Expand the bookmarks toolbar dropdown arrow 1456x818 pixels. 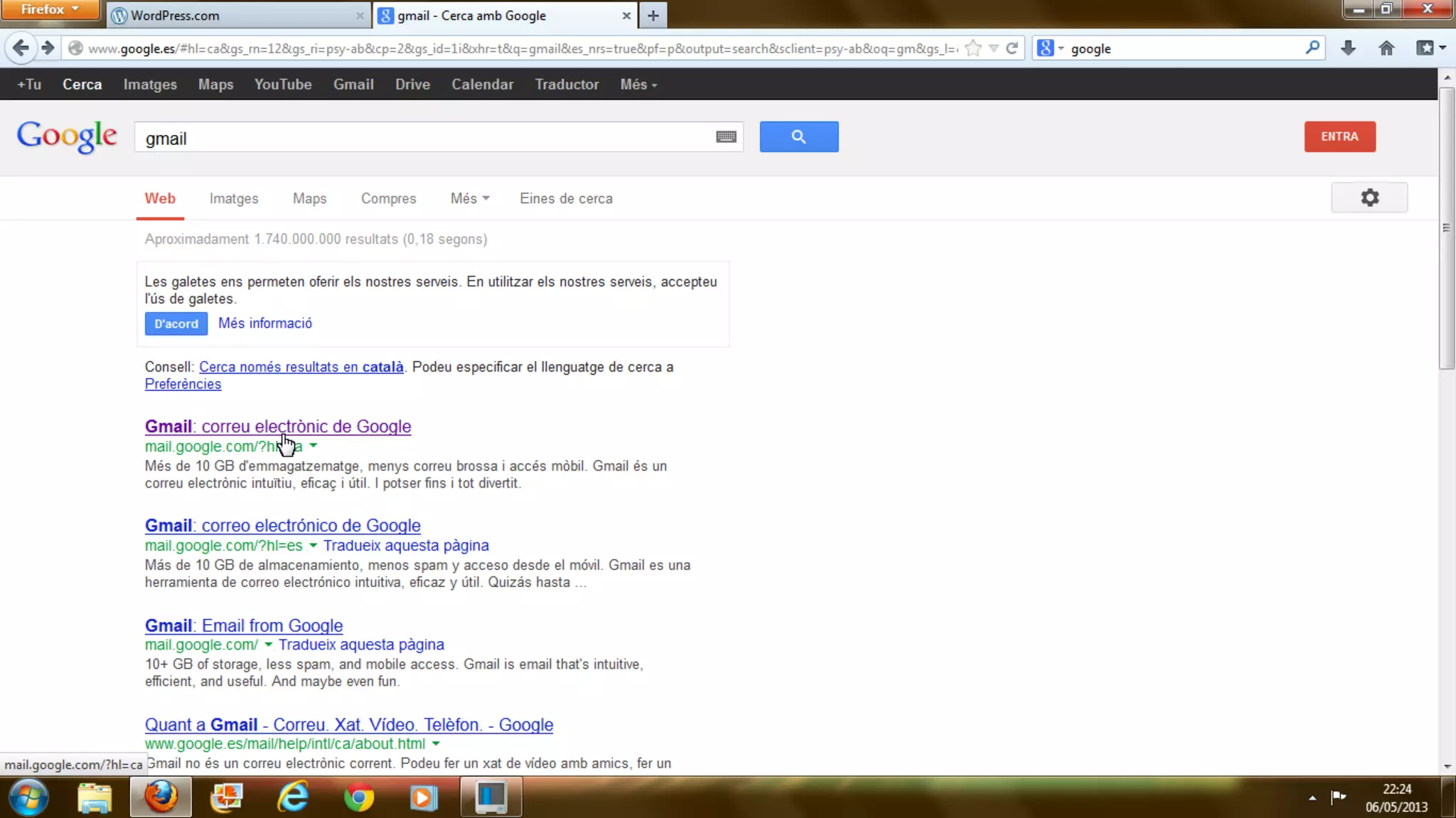click(x=1443, y=48)
